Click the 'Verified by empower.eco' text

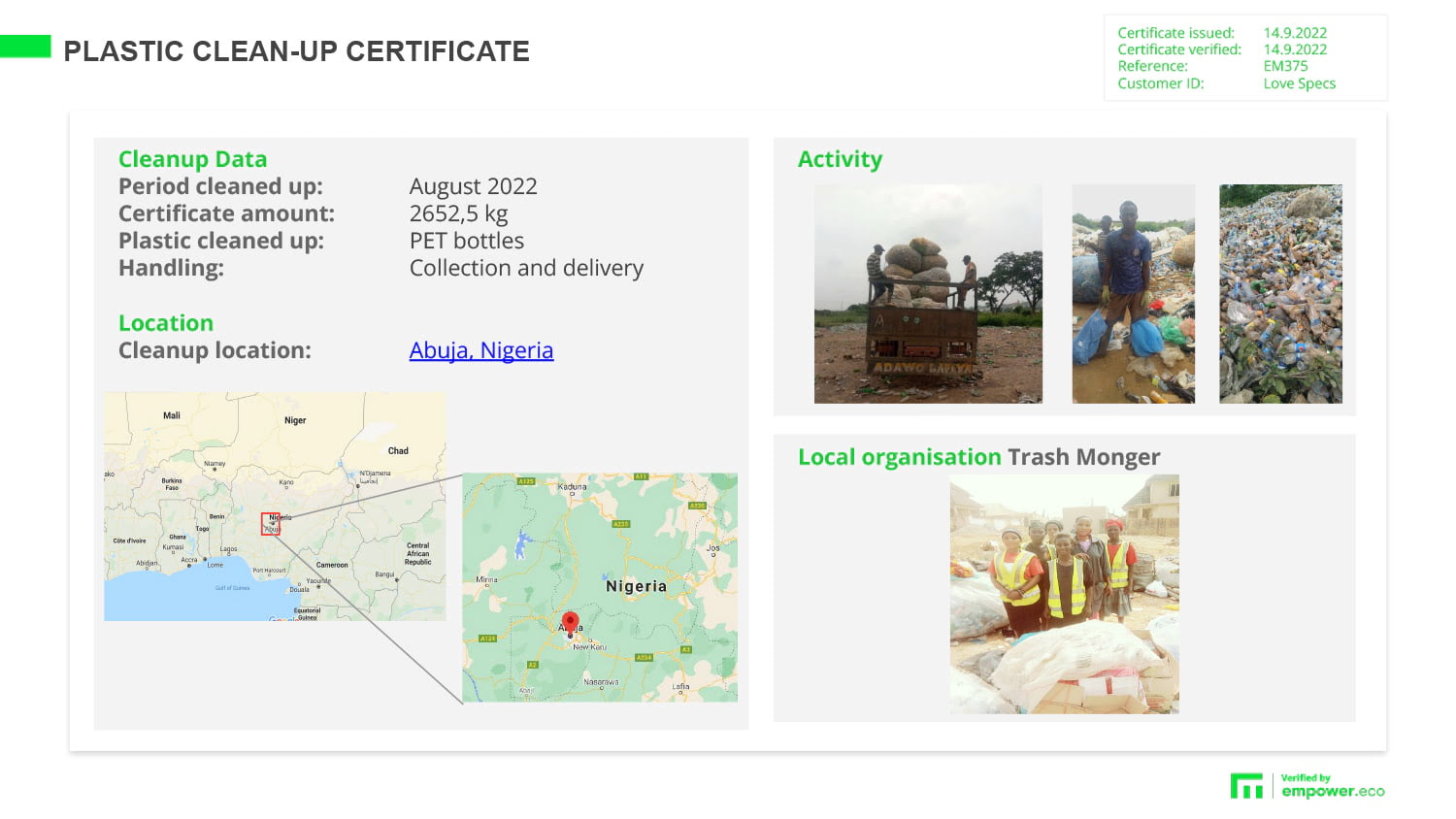[x=1333, y=786]
